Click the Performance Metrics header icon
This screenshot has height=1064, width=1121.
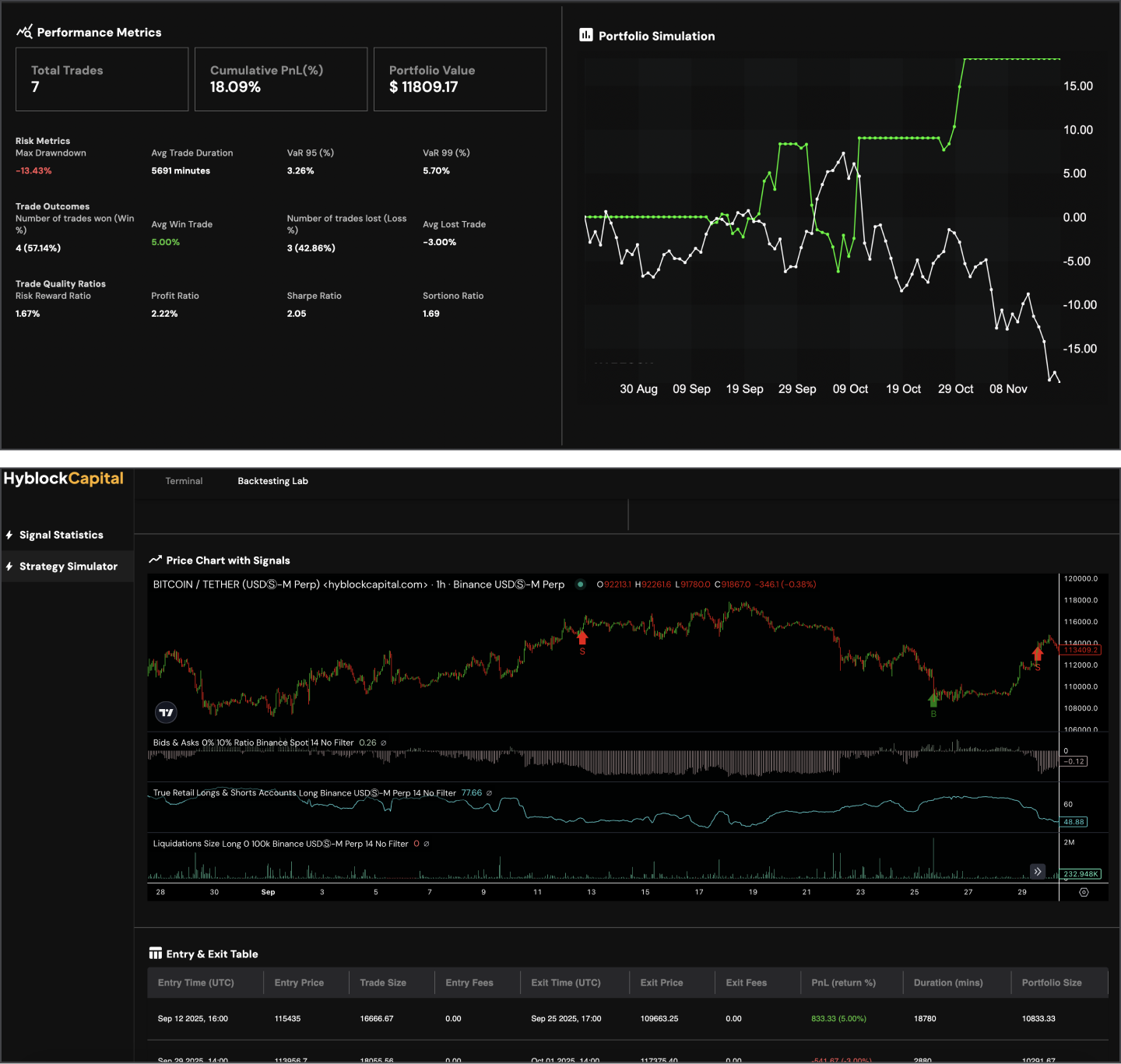(x=24, y=30)
